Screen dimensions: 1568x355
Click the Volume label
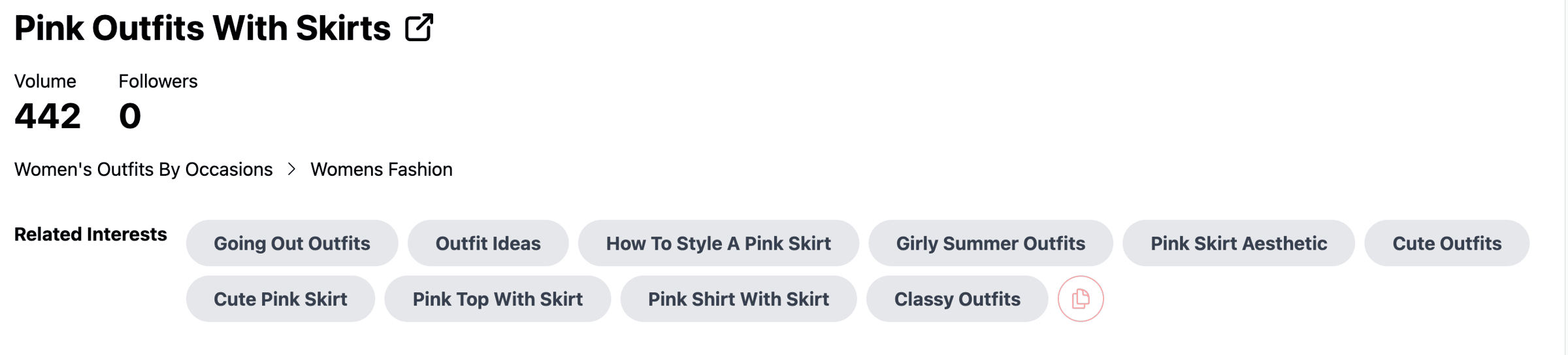[x=45, y=81]
